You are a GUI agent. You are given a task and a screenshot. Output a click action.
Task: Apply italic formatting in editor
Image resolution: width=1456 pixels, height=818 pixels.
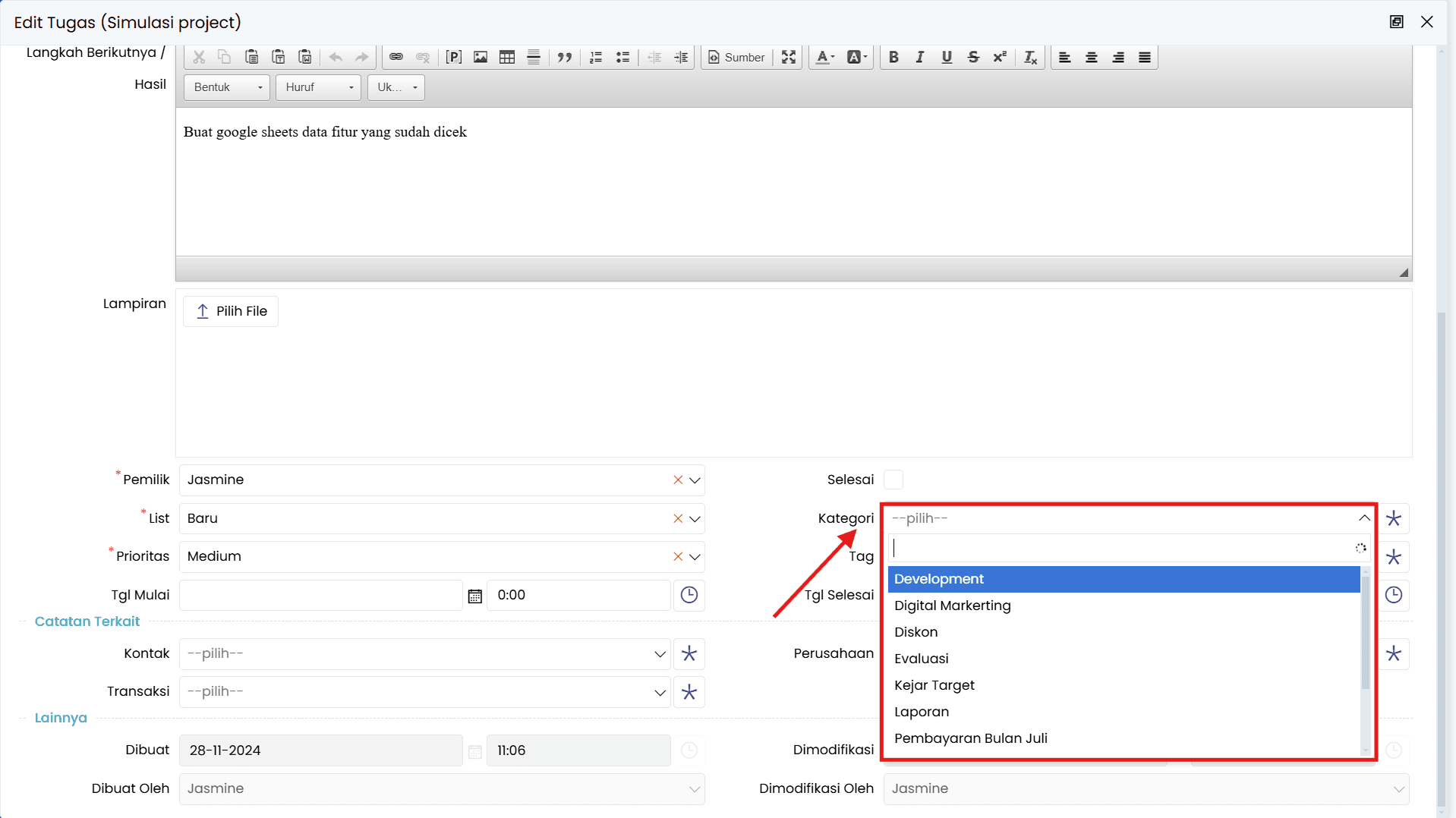(920, 57)
